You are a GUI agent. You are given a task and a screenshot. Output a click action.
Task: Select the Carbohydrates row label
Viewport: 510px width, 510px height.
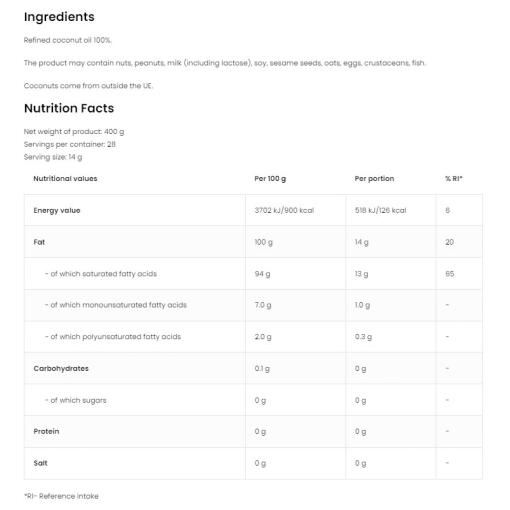pyautogui.click(x=61, y=369)
